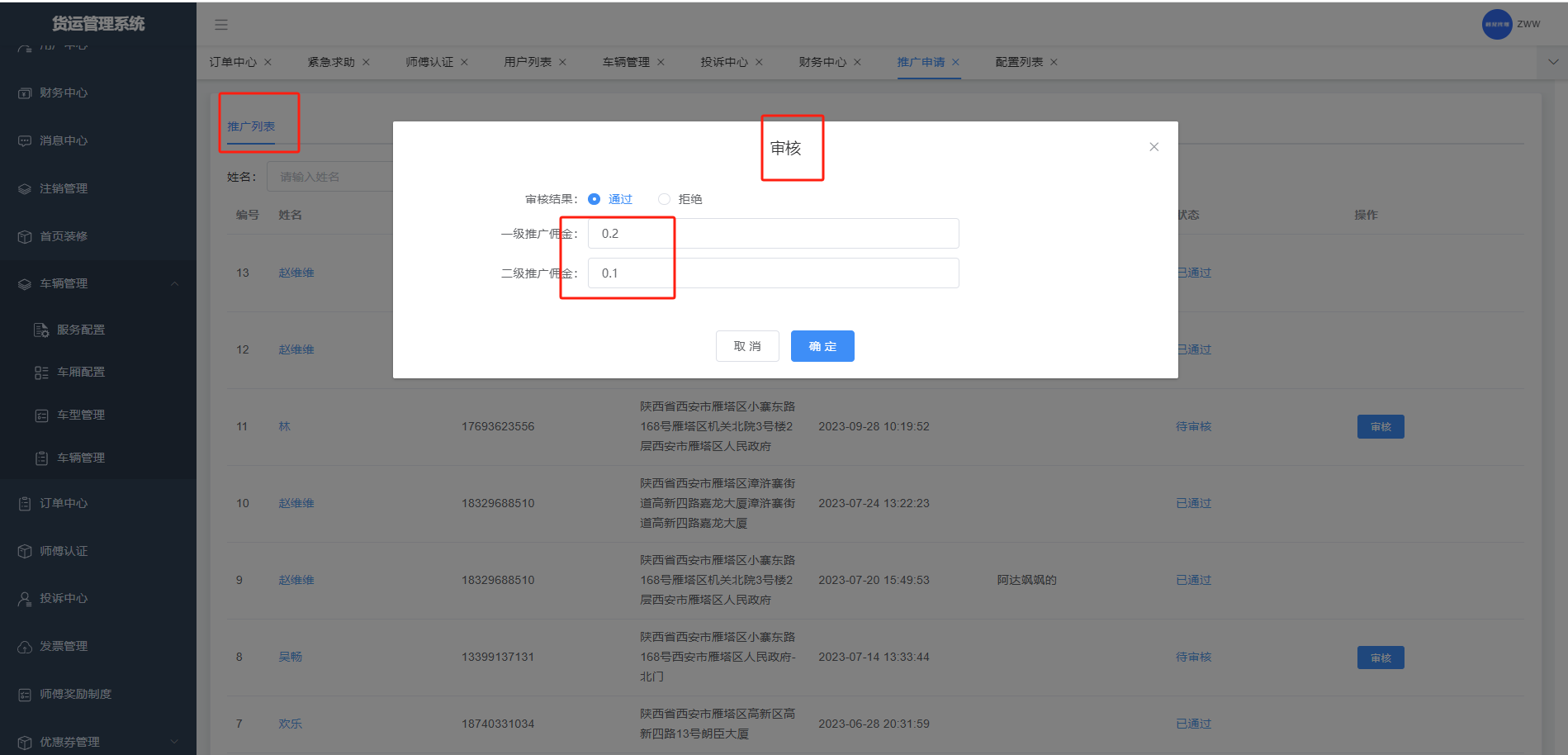Click the zww user avatar

point(1496,24)
